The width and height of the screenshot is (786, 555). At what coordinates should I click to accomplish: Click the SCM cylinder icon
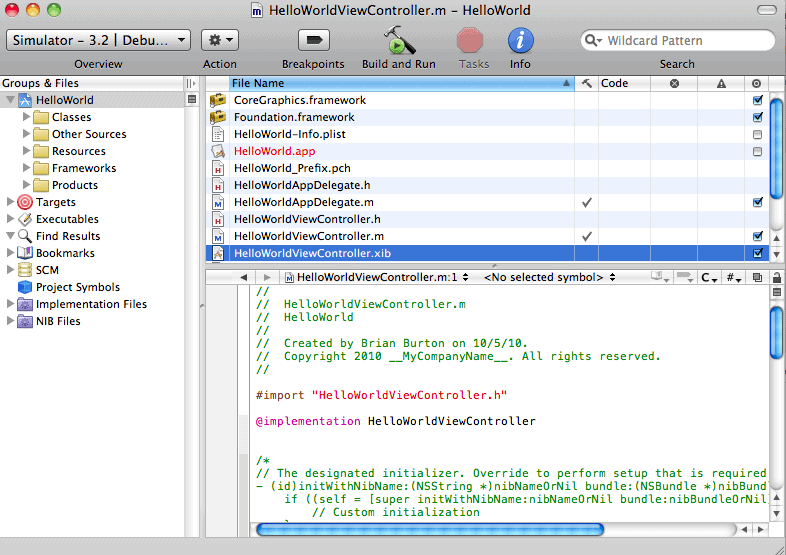coord(25,270)
